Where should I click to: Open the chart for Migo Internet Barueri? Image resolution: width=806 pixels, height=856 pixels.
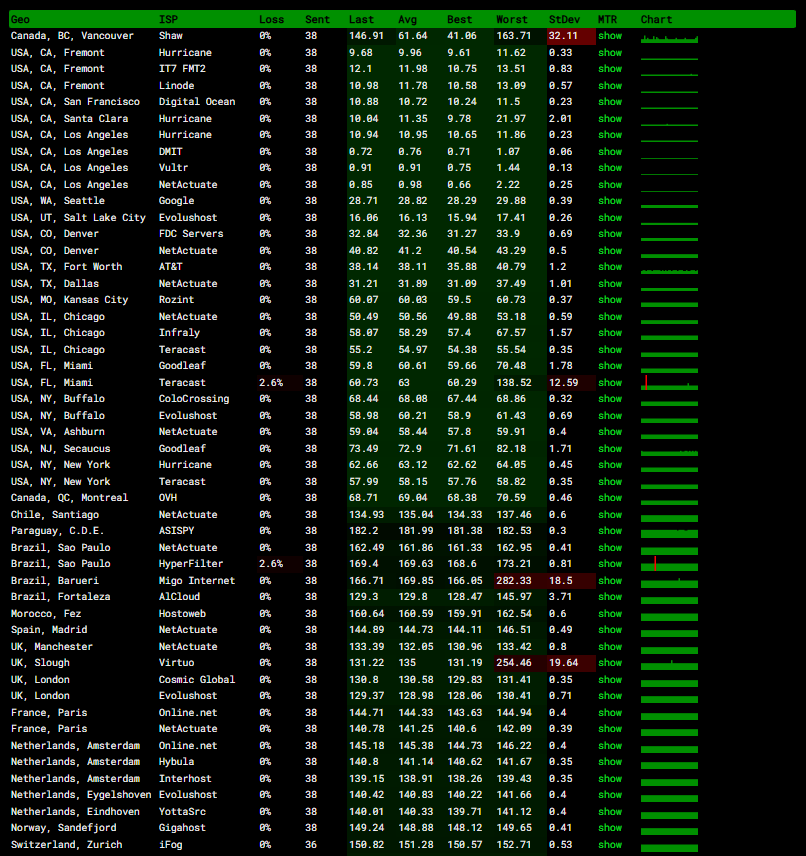tap(669, 581)
